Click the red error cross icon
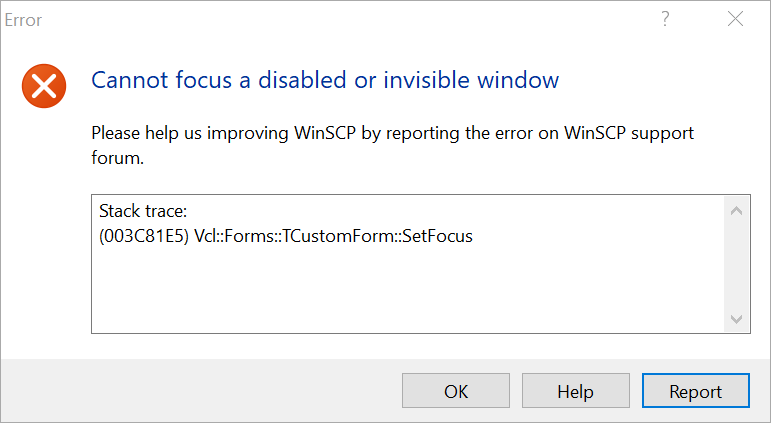Image resolution: width=771 pixels, height=423 pixels. [44, 87]
